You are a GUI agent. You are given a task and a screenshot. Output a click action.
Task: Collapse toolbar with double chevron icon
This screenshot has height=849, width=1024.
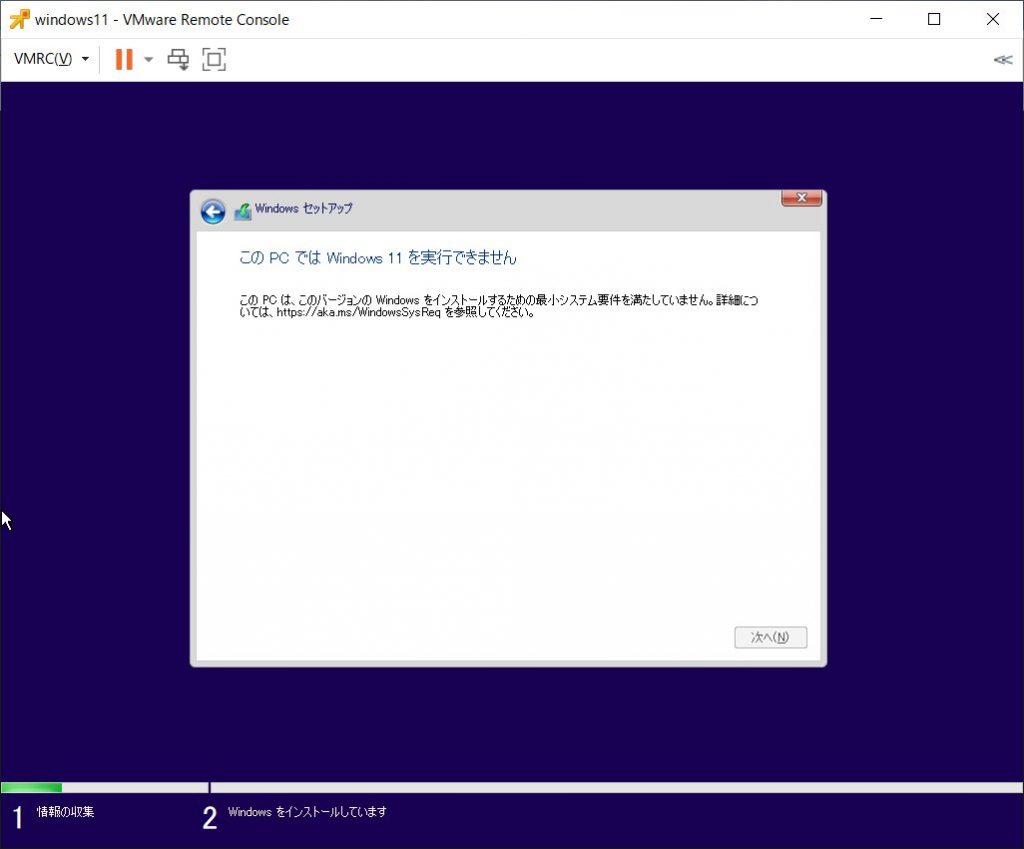[1002, 60]
